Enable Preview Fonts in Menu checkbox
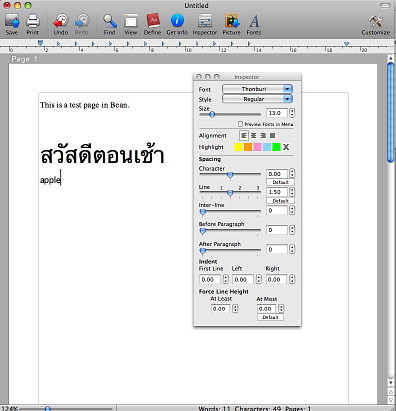The width and height of the screenshot is (396, 411). pos(240,124)
